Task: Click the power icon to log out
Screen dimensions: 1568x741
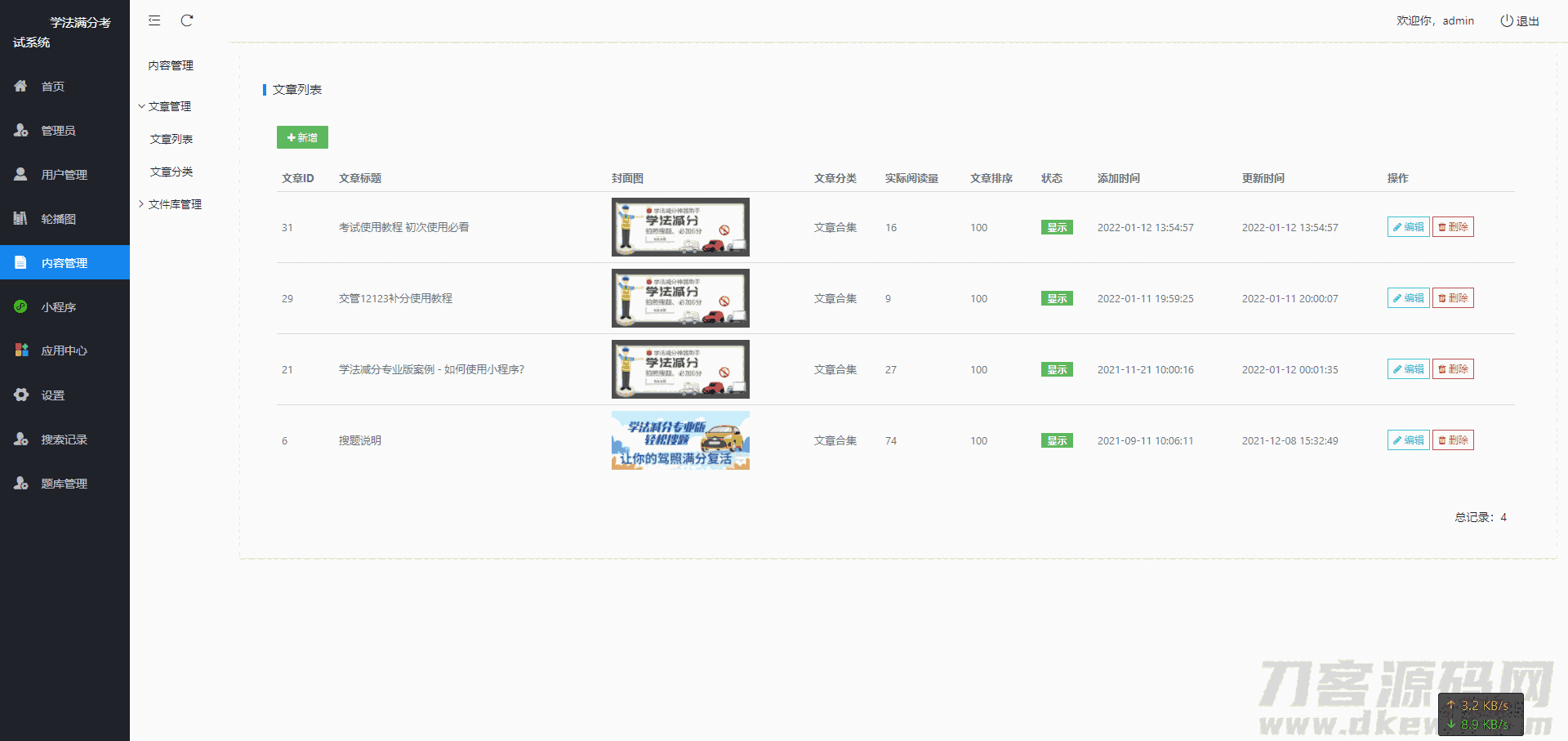Action: (x=1507, y=20)
